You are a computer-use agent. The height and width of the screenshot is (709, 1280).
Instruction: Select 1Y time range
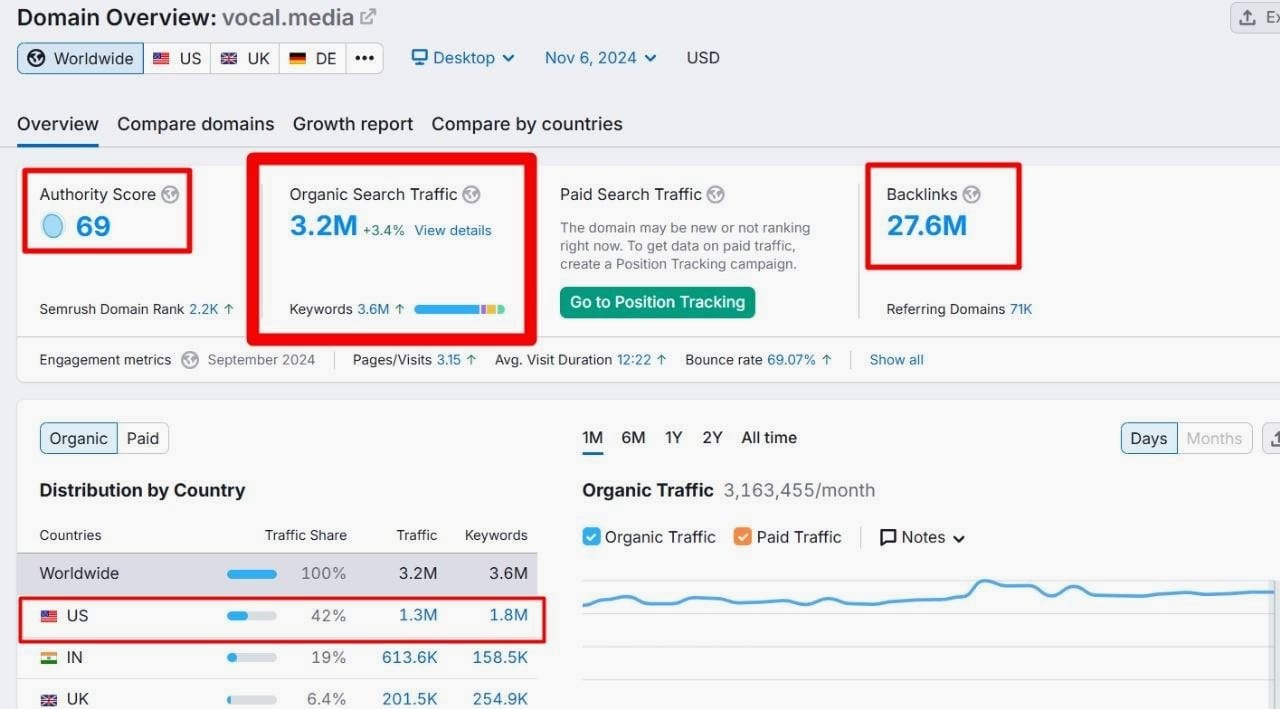pyautogui.click(x=674, y=438)
